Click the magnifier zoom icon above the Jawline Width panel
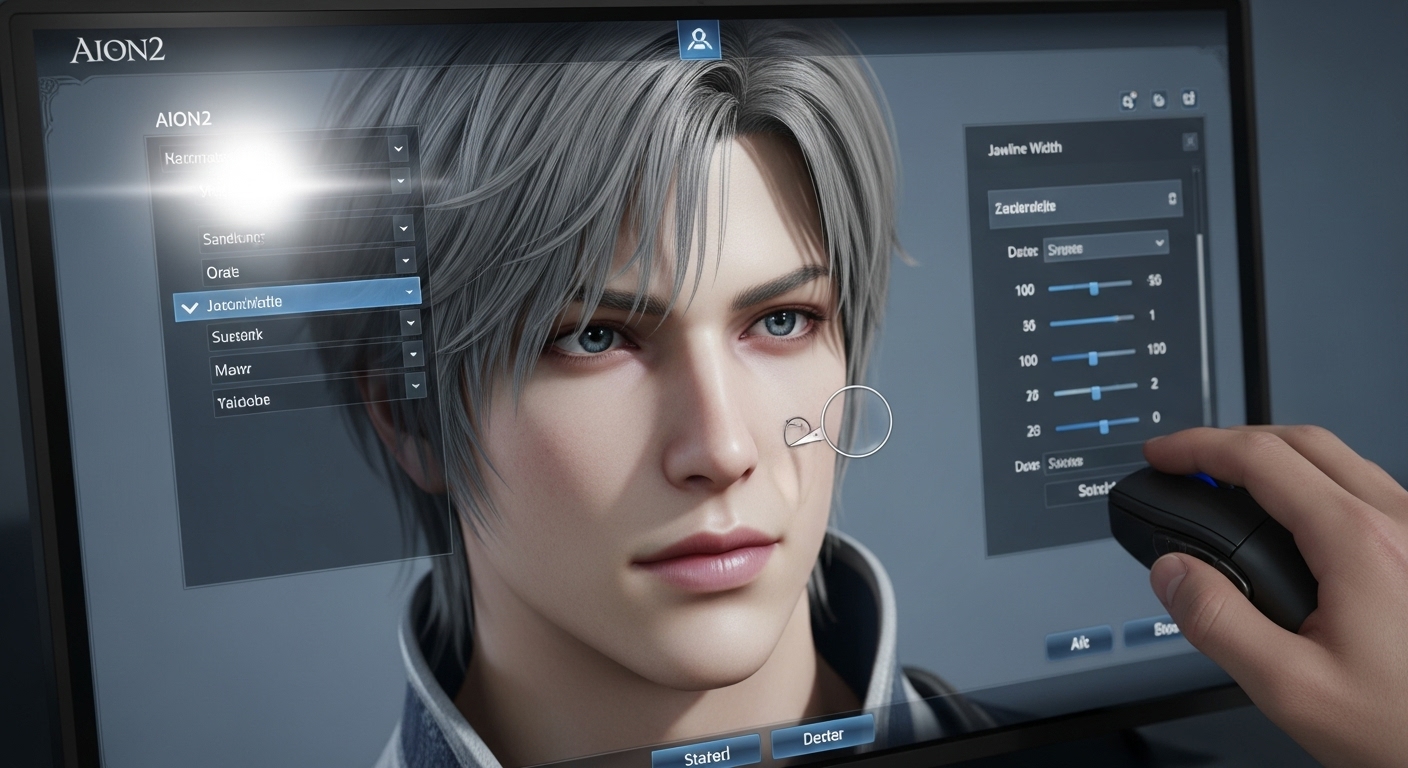The width and height of the screenshot is (1408, 768). pyautogui.click(x=1130, y=100)
